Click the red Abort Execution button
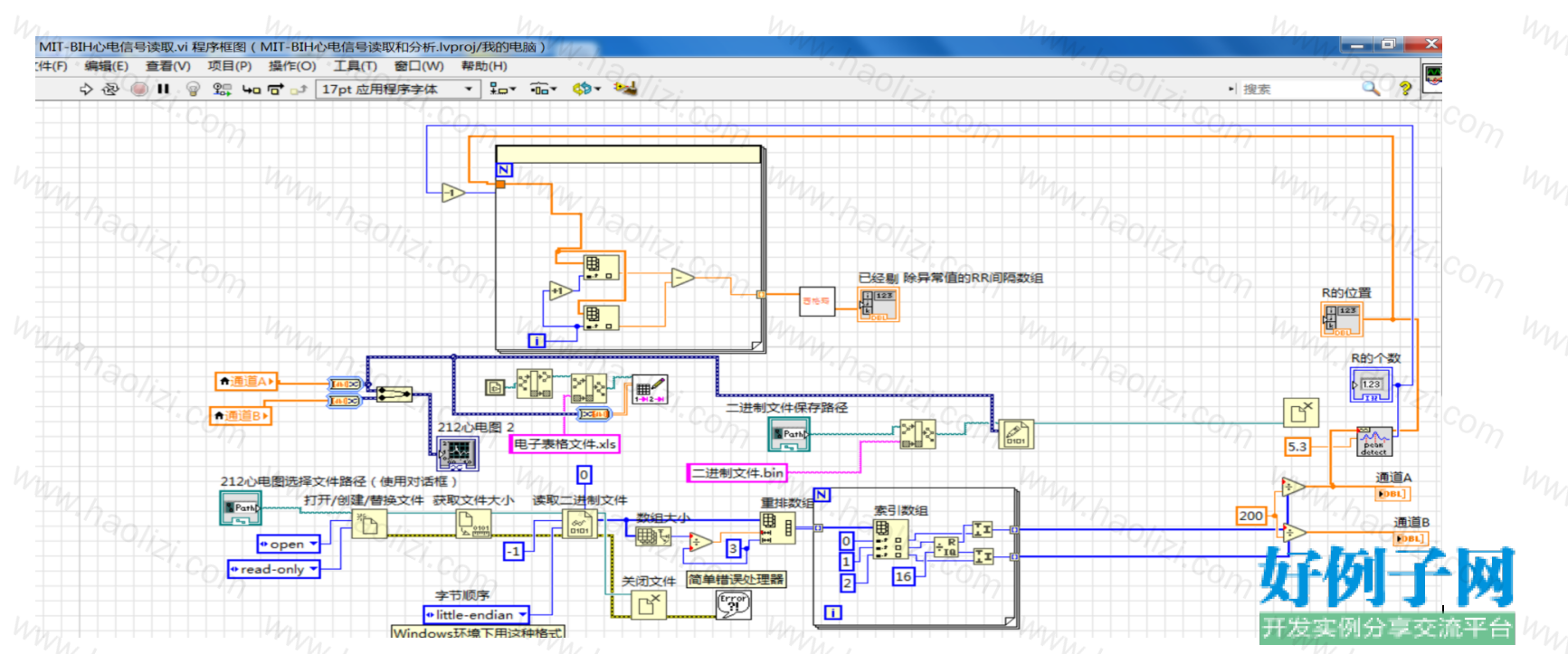 [139, 89]
